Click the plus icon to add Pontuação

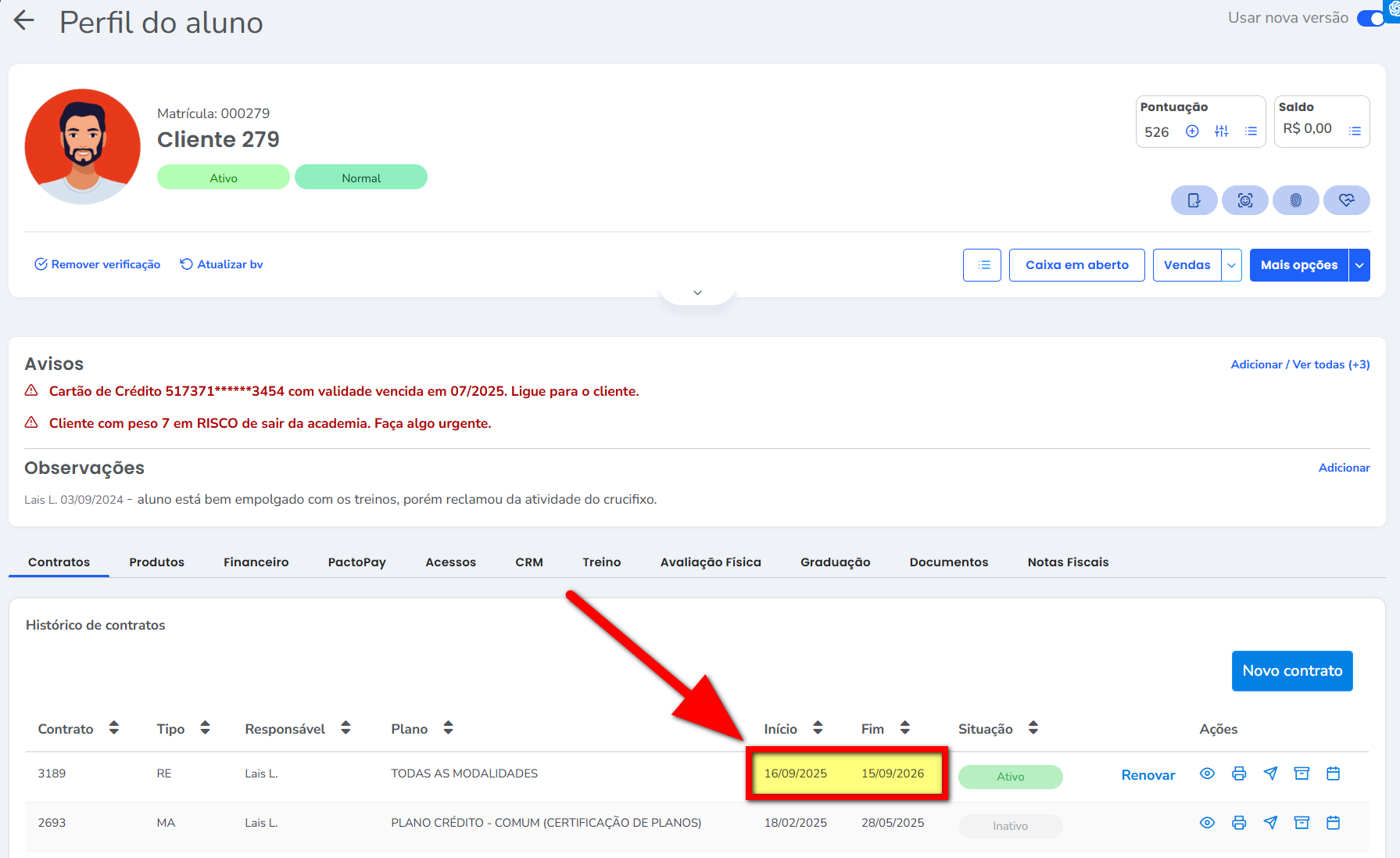coord(1192,131)
